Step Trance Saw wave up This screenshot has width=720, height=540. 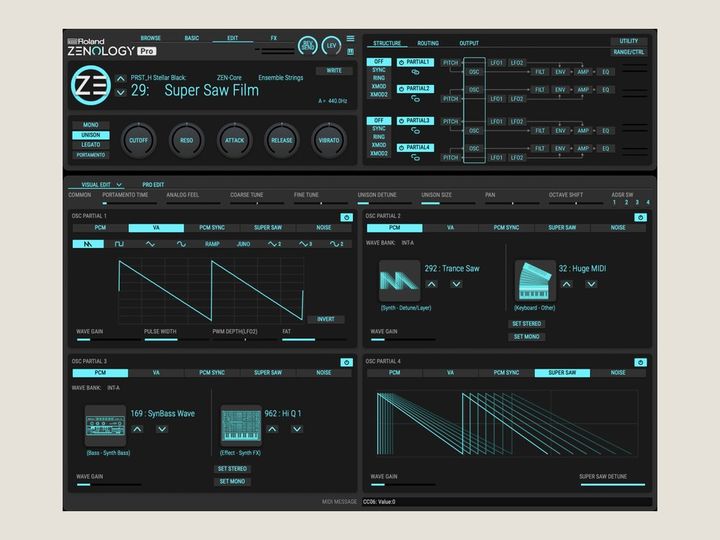pos(431,284)
